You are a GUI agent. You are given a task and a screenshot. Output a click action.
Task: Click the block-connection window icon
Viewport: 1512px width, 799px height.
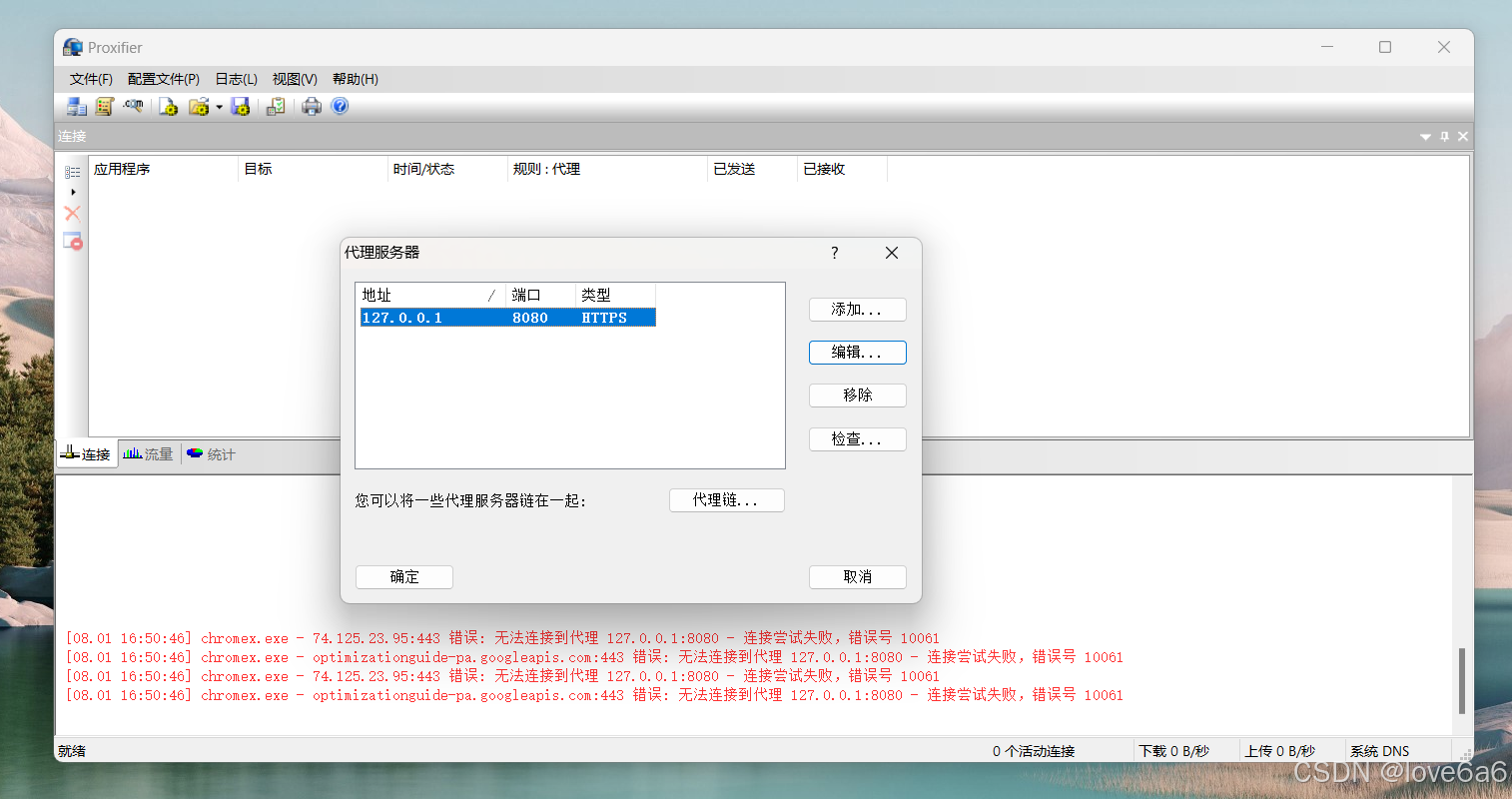coord(73,241)
